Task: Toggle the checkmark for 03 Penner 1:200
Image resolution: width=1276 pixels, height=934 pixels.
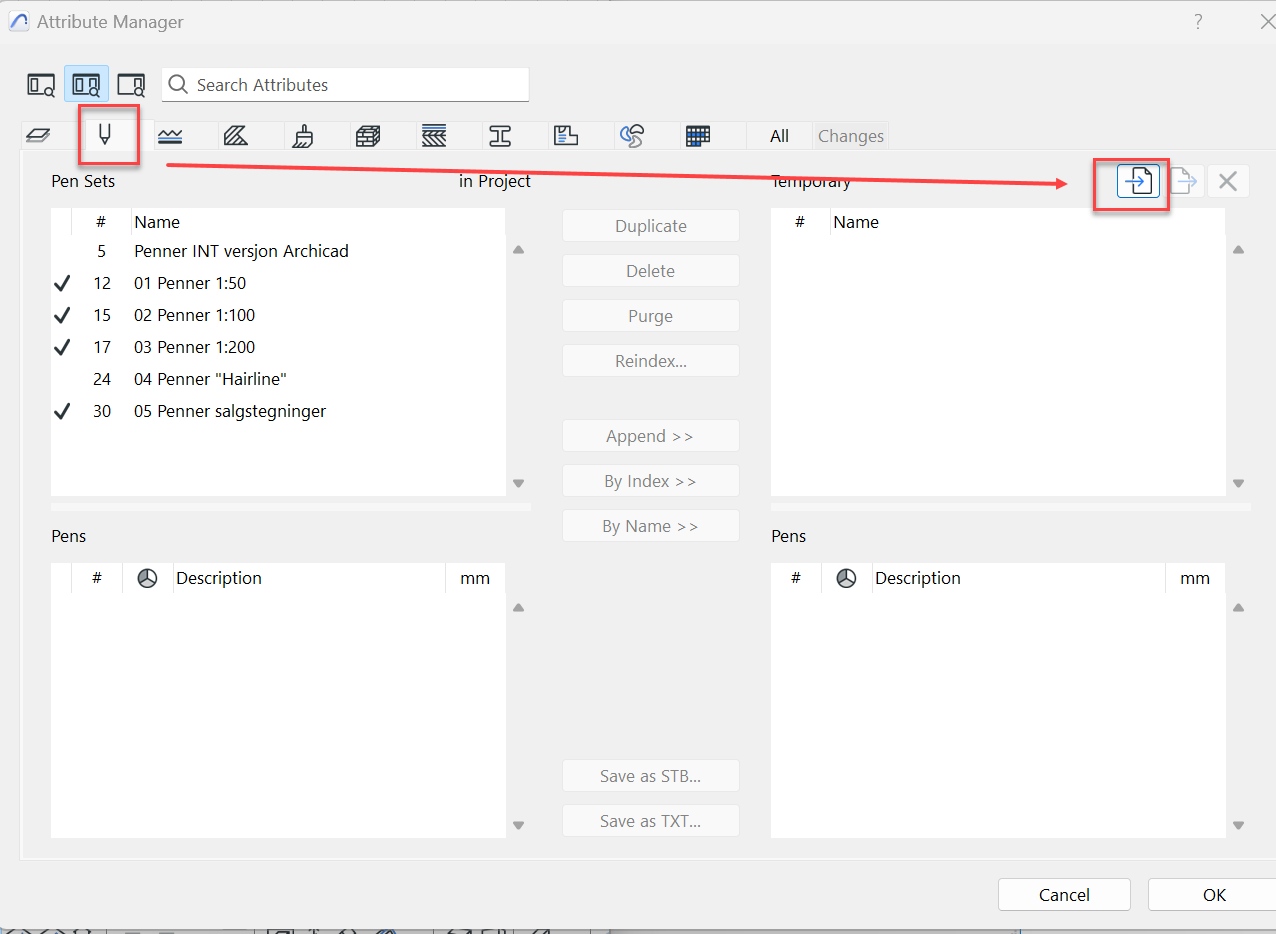Action: [62, 348]
